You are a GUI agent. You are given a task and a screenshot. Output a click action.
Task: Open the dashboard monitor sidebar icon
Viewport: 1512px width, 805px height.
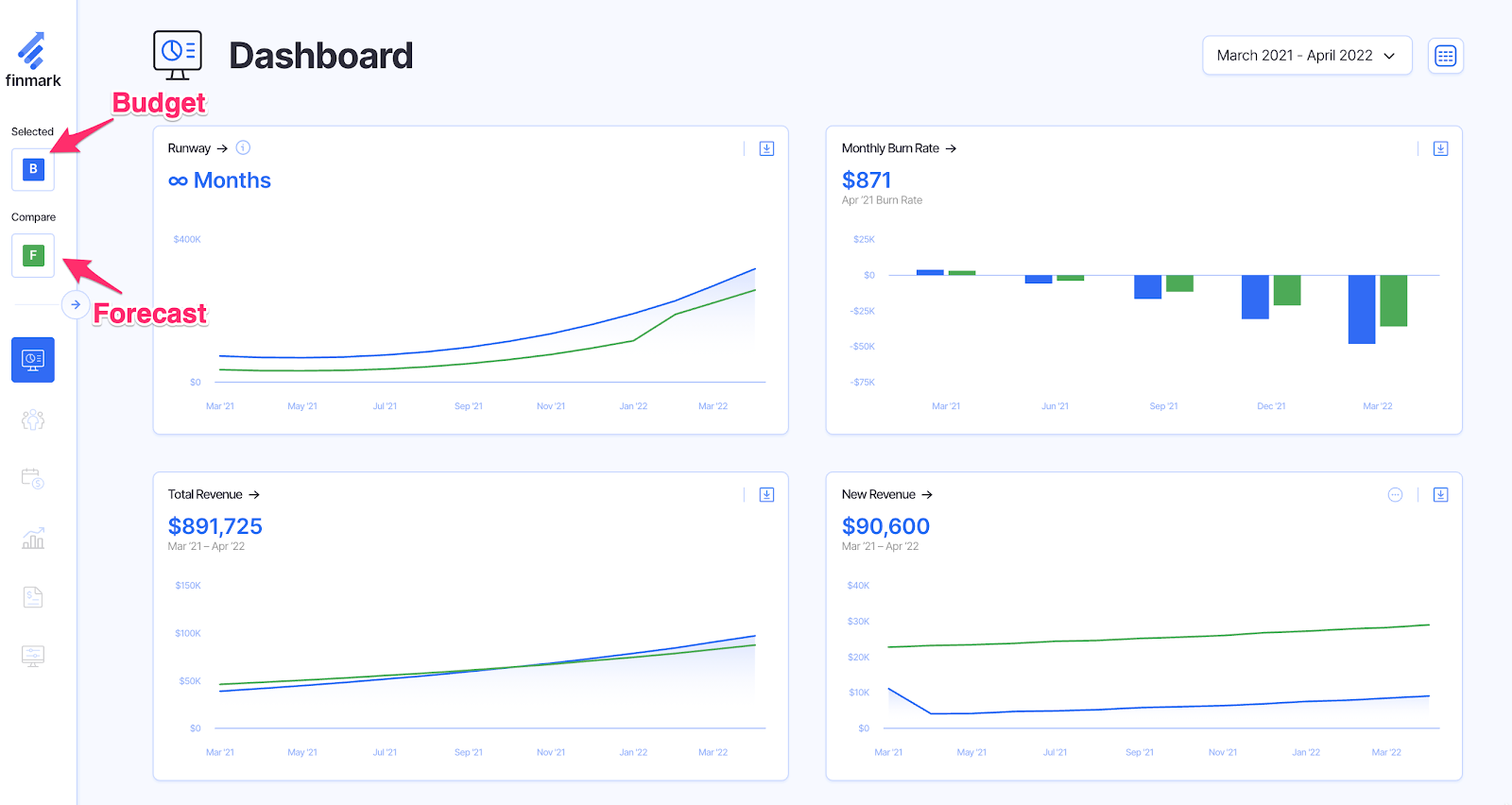(33, 359)
